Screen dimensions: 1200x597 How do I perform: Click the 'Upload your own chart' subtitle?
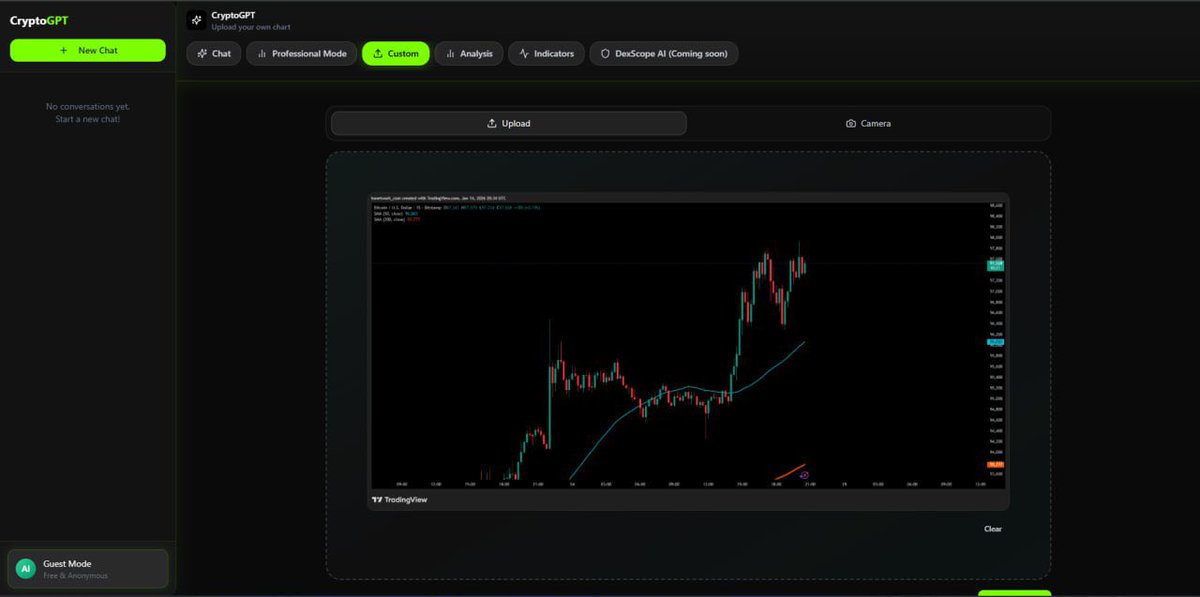pos(252,27)
